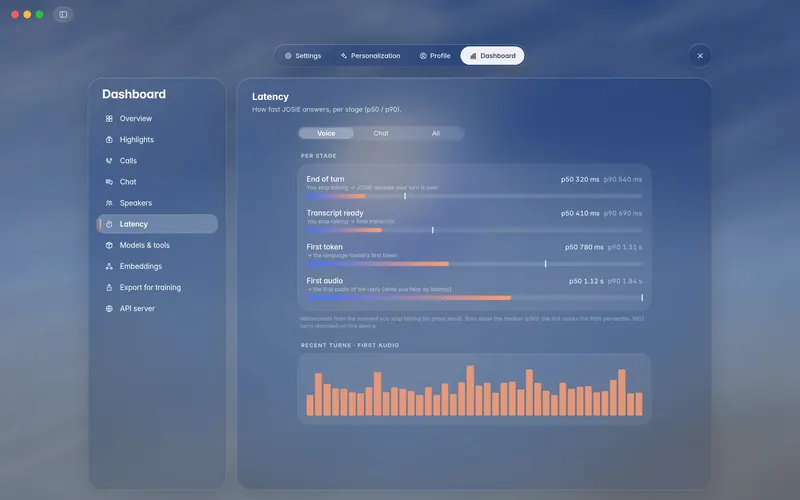
Task: Click the End of turn label
Action: pos(325,179)
